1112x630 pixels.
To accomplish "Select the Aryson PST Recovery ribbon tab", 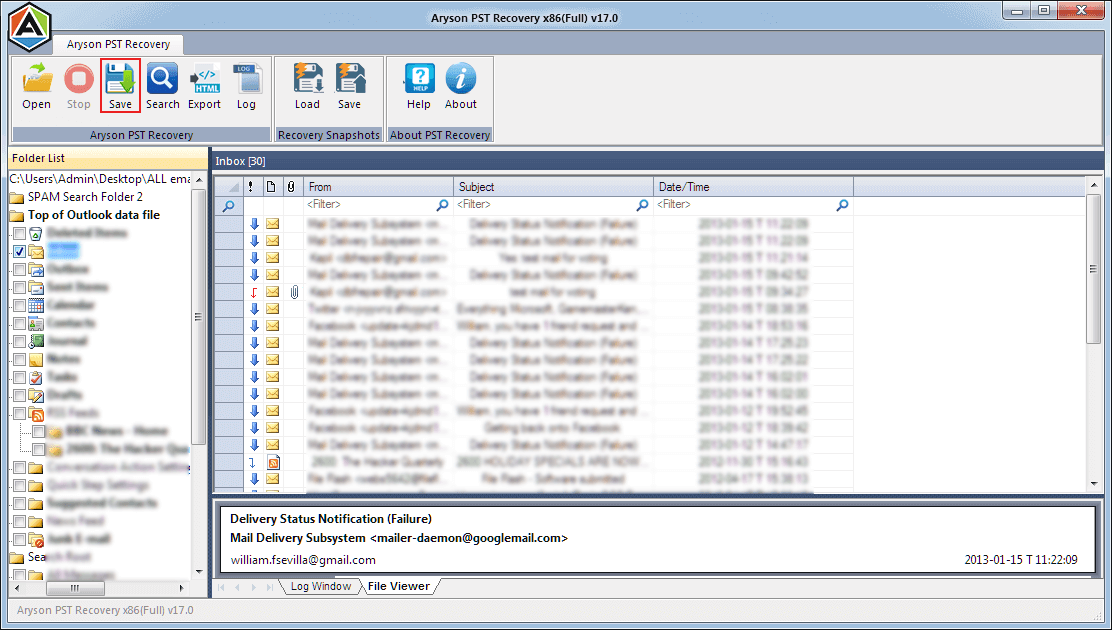I will (118, 44).
